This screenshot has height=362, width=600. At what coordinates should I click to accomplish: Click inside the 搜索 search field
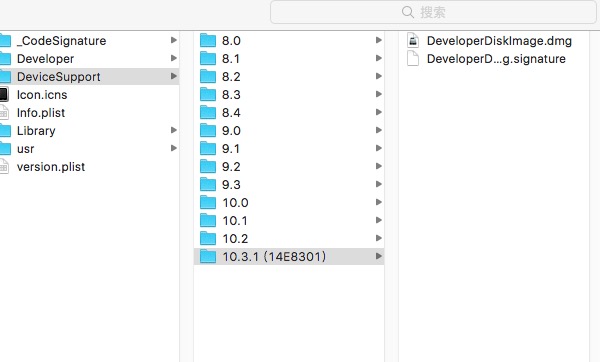(x=433, y=12)
